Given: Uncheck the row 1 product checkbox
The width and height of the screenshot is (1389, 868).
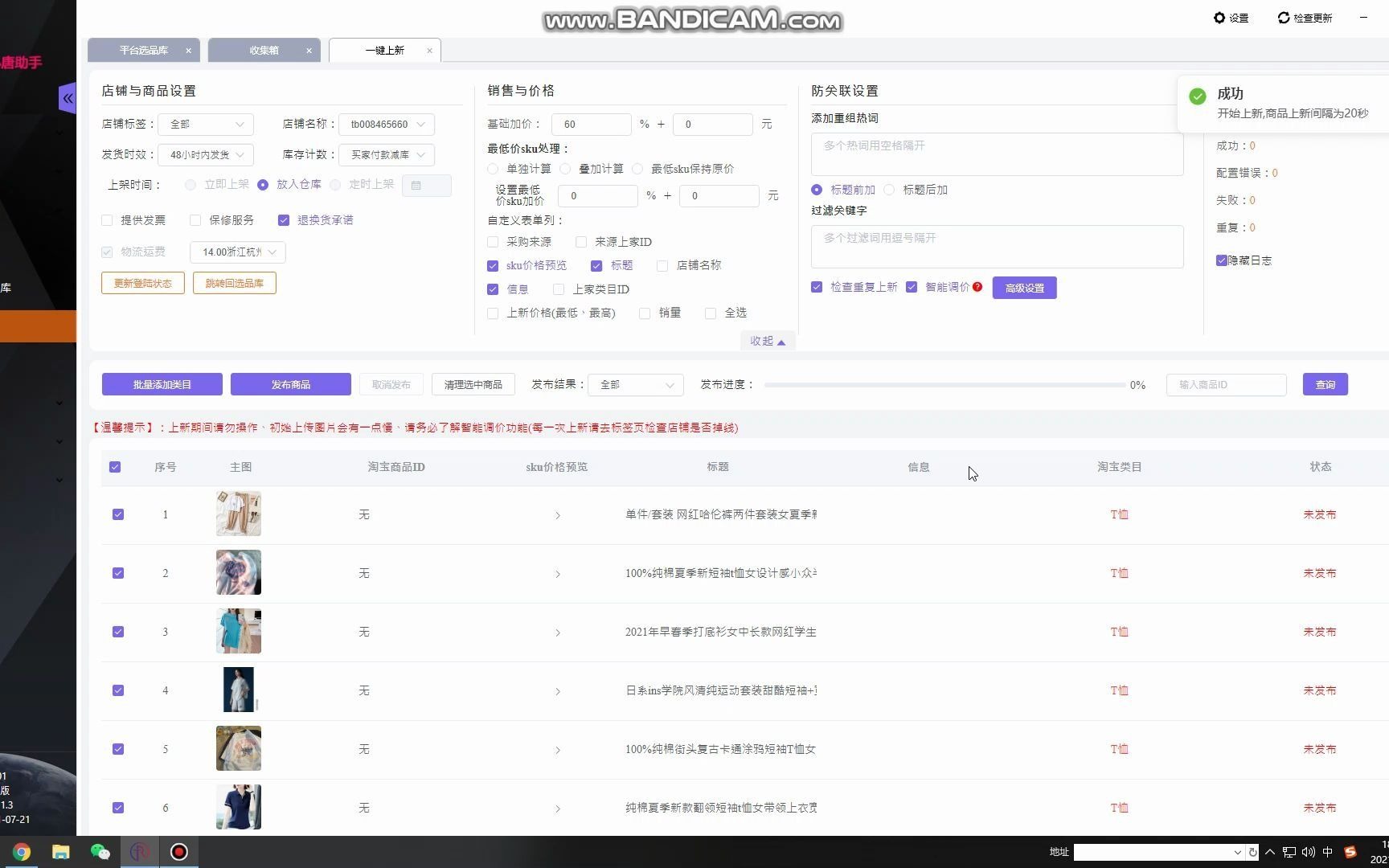Looking at the screenshot, I should [x=118, y=514].
